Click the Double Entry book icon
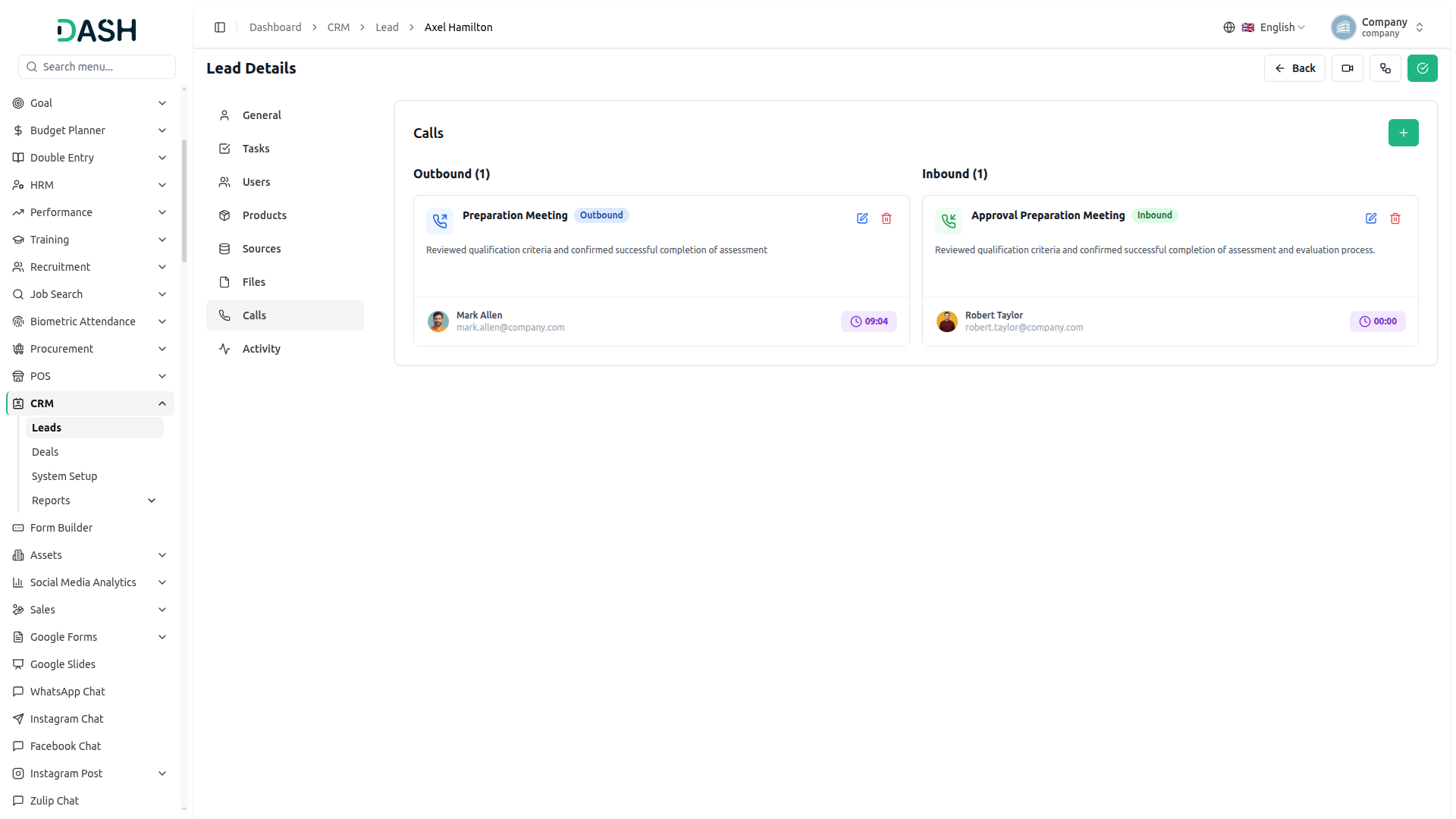This screenshot has width=1456, height=819. (x=18, y=158)
